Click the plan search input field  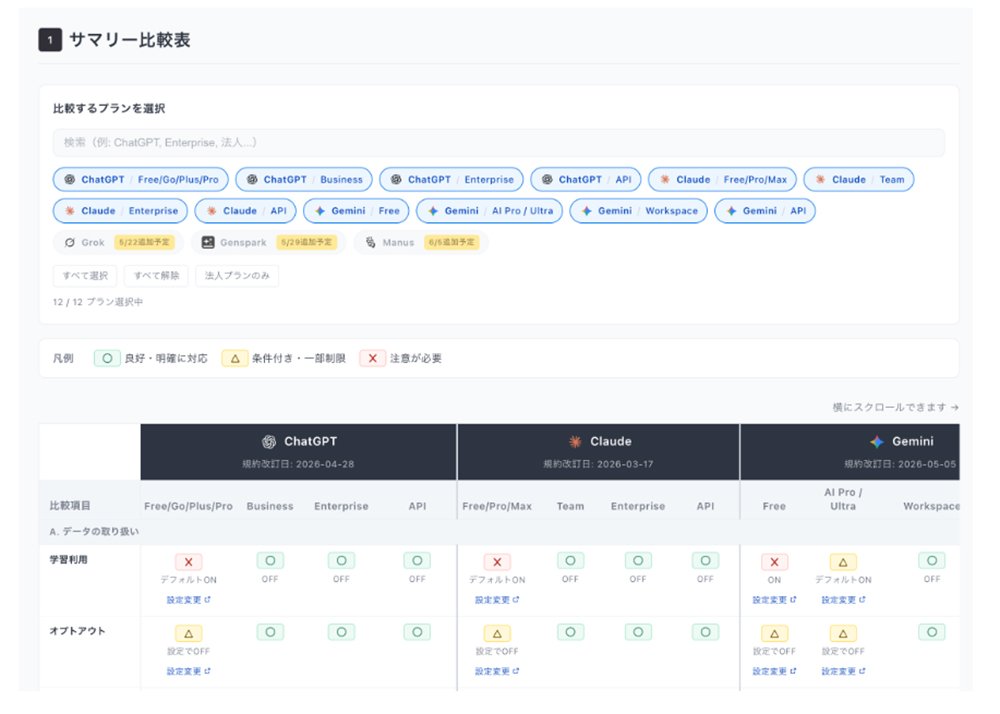499,143
